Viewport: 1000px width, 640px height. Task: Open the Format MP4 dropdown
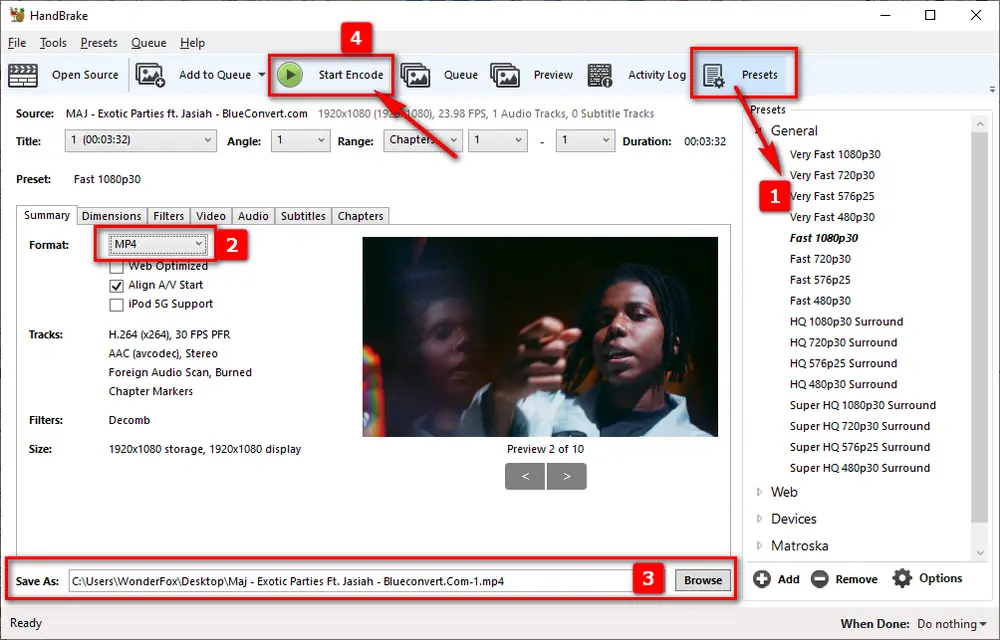click(158, 244)
